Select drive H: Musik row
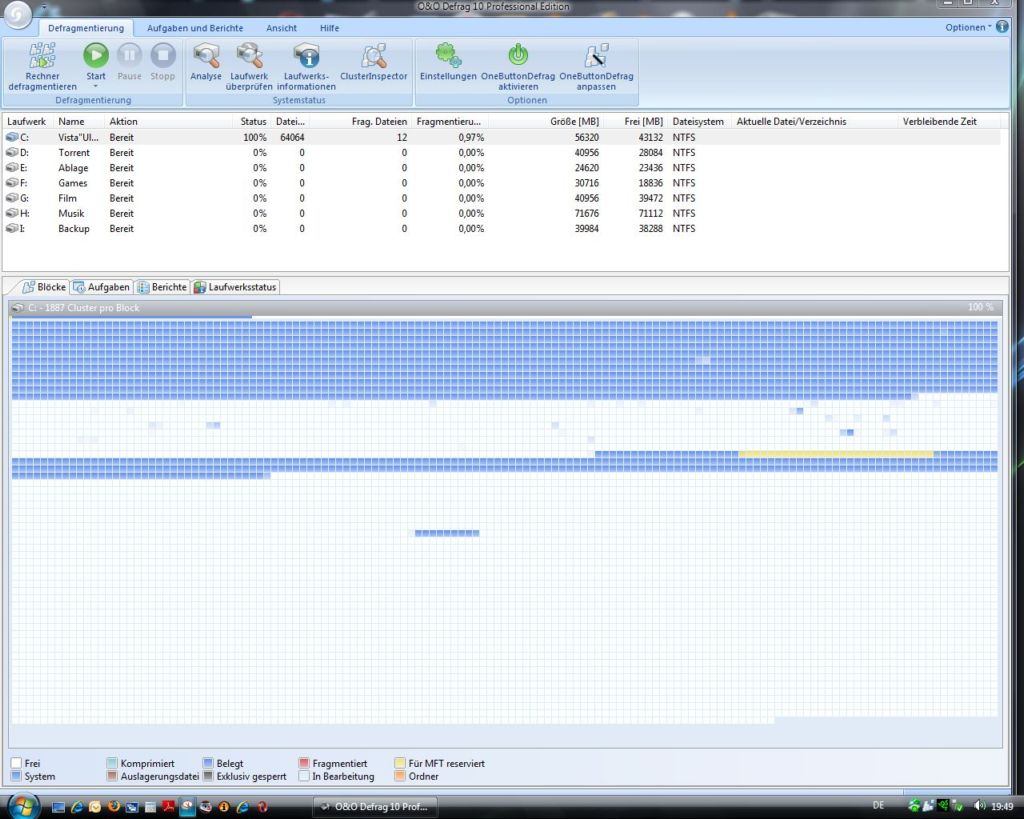 click(502, 214)
